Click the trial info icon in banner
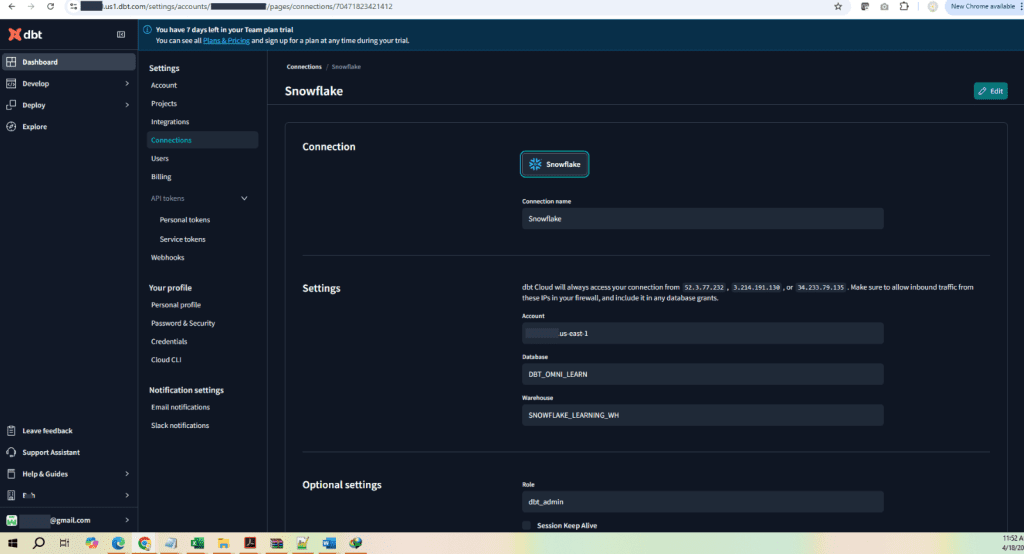1024x554 pixels. [147, 29]
